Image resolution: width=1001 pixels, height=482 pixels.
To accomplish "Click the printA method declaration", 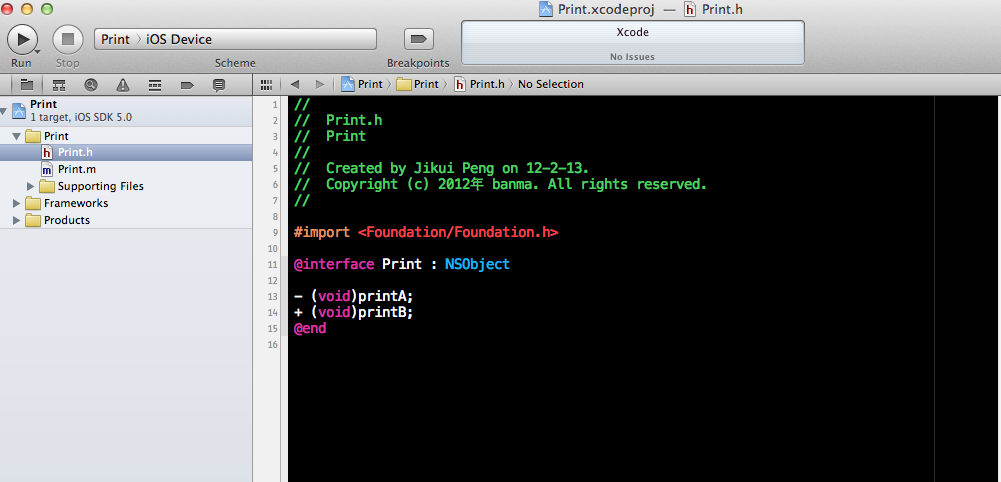I will 354,296.
